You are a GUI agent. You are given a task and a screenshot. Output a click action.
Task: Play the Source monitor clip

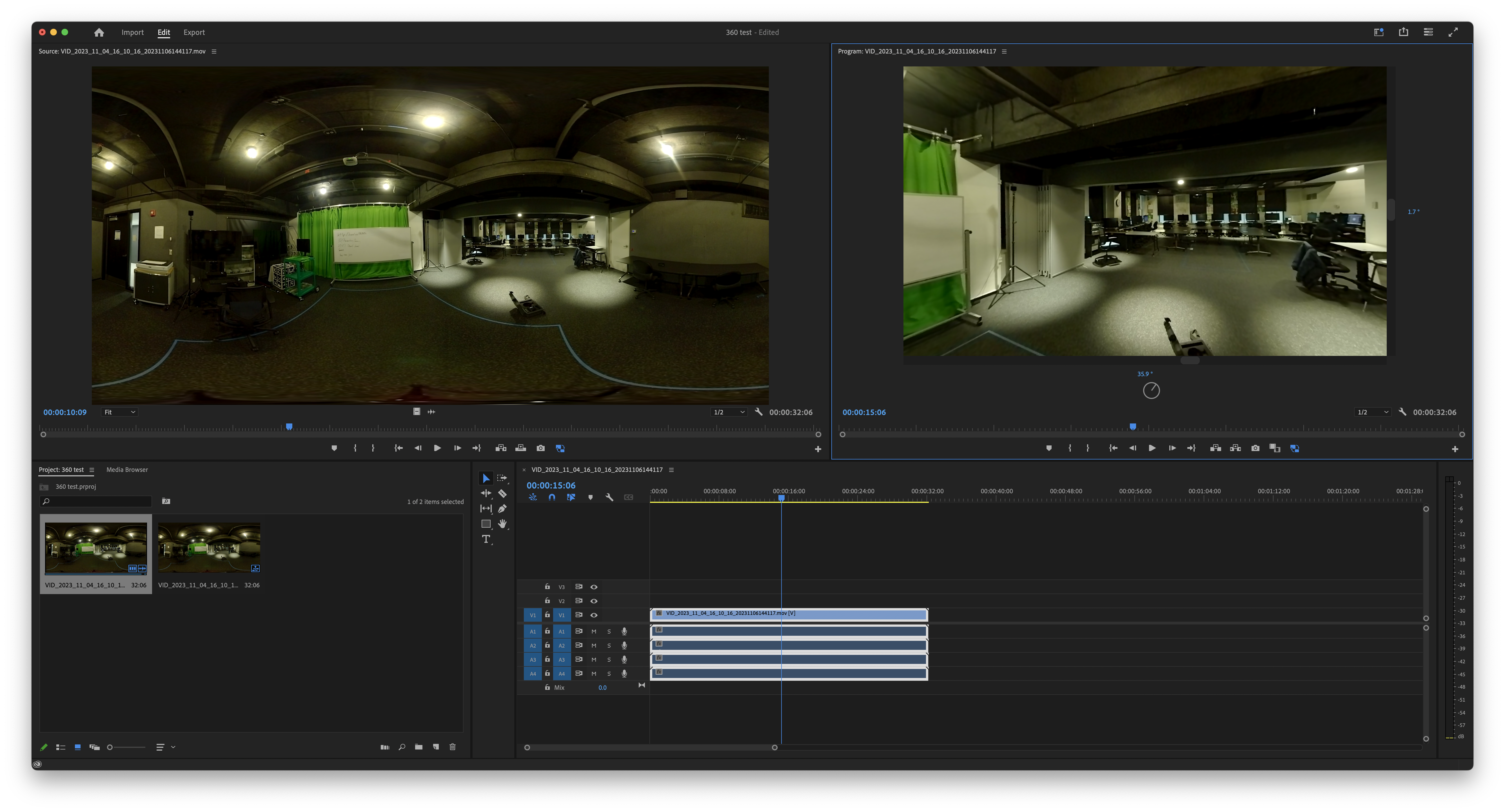(x=437, y=448)
